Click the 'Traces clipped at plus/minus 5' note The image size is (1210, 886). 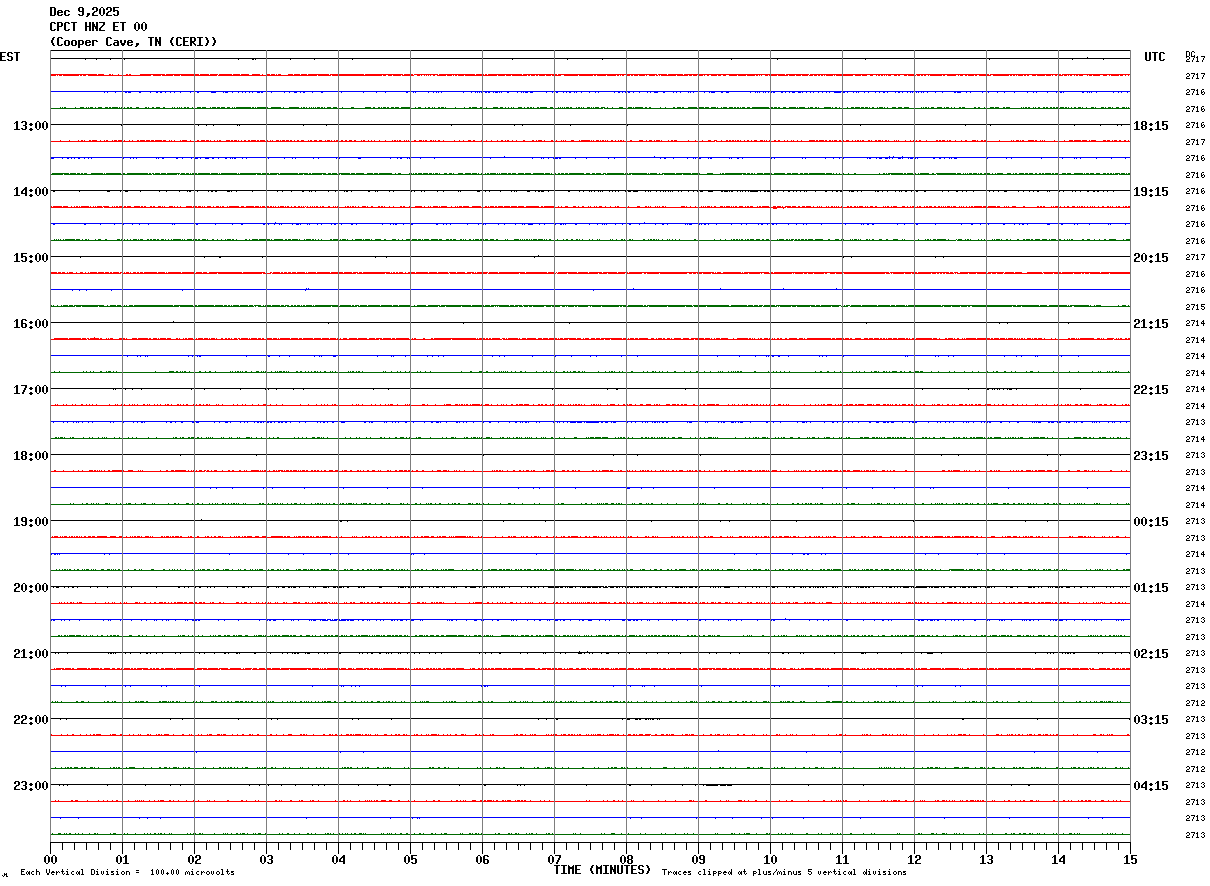(x=784, y=872)
